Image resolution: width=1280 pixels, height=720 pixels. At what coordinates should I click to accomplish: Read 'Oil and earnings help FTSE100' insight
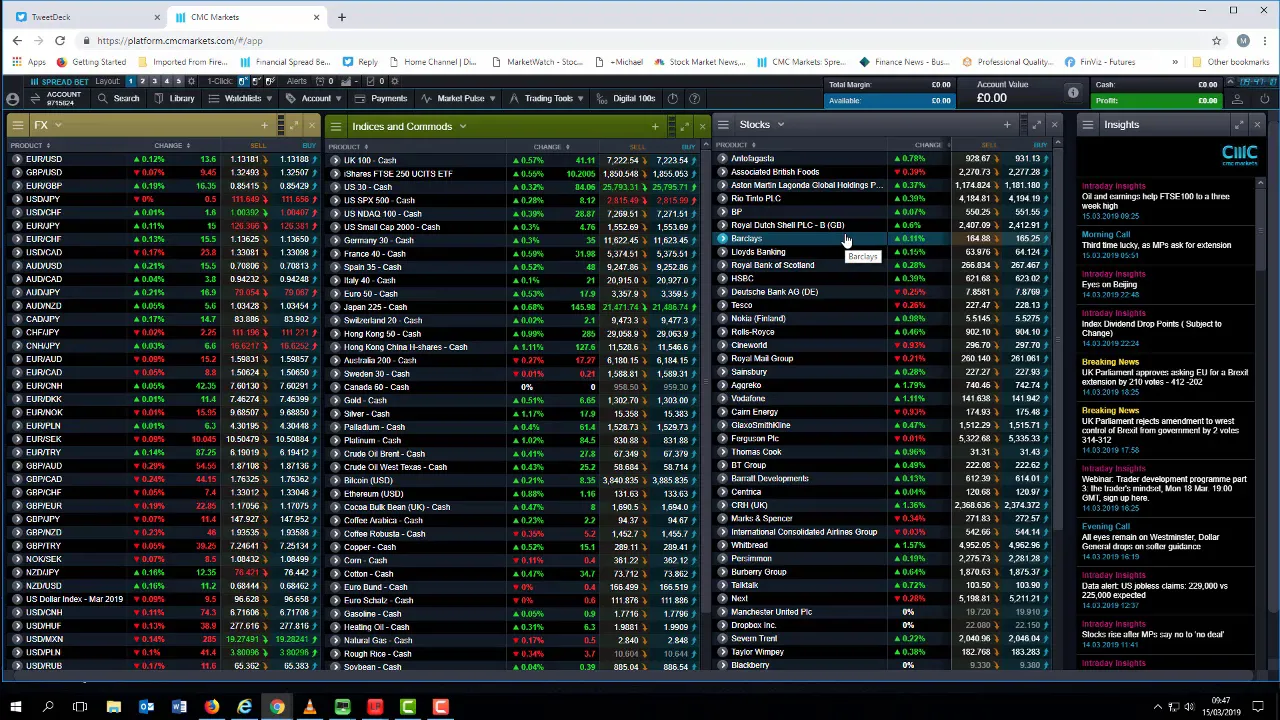tap(1155, 201)
